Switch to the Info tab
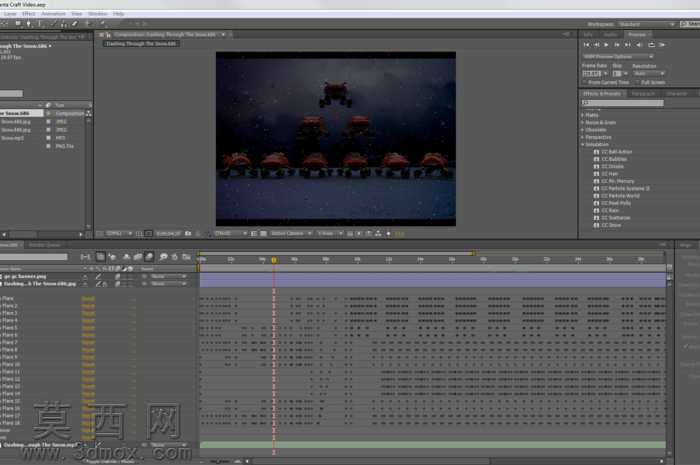Screen dimensions: 700x465 point(588,34)
